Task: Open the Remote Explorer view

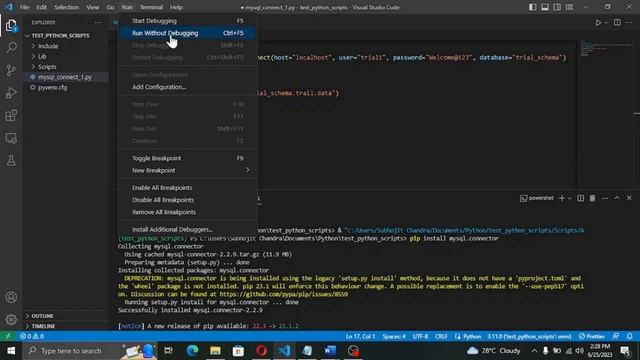Action: pos(11,138)
